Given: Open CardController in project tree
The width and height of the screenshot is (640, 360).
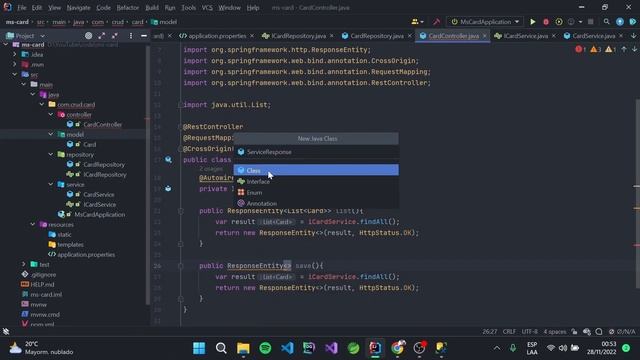Looking at the screenshot, I should coord(102,124).
